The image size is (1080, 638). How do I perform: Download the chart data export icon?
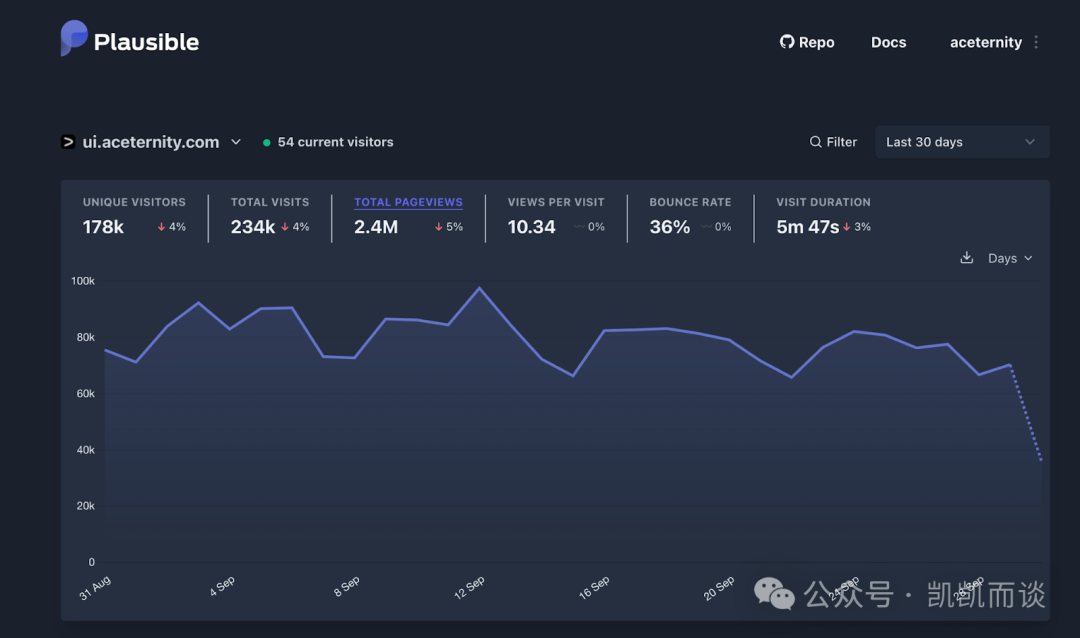click(x=967, y=258)
